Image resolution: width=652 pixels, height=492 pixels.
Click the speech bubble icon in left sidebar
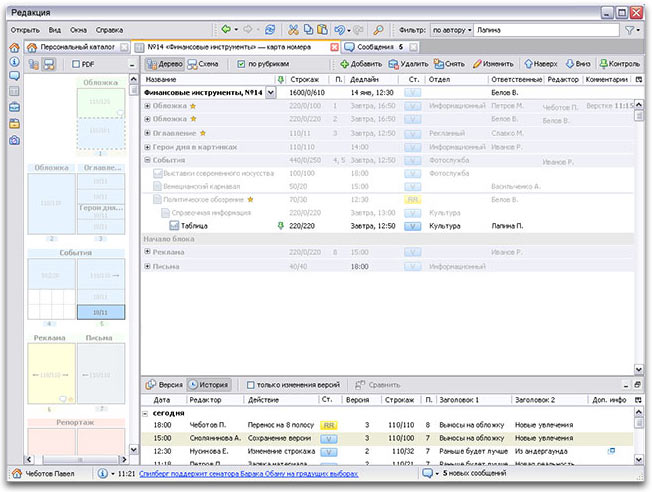[15, 76]
